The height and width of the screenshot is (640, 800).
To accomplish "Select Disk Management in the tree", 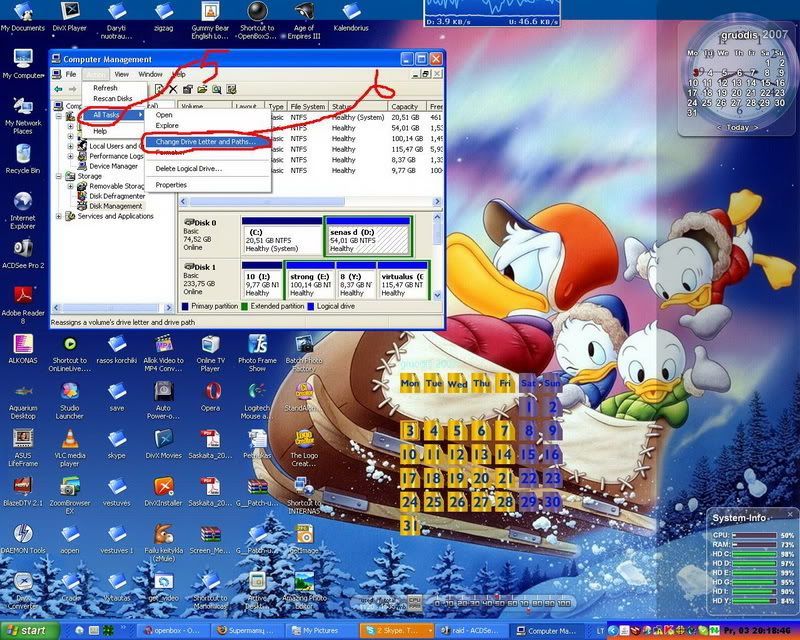I will 115,206.
